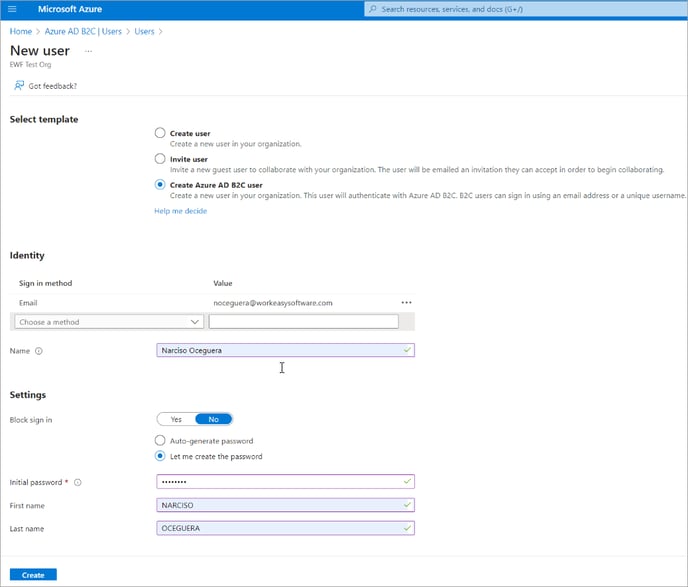Click Got feedback? text
The image size is (688, 587).
pos(53,86)
